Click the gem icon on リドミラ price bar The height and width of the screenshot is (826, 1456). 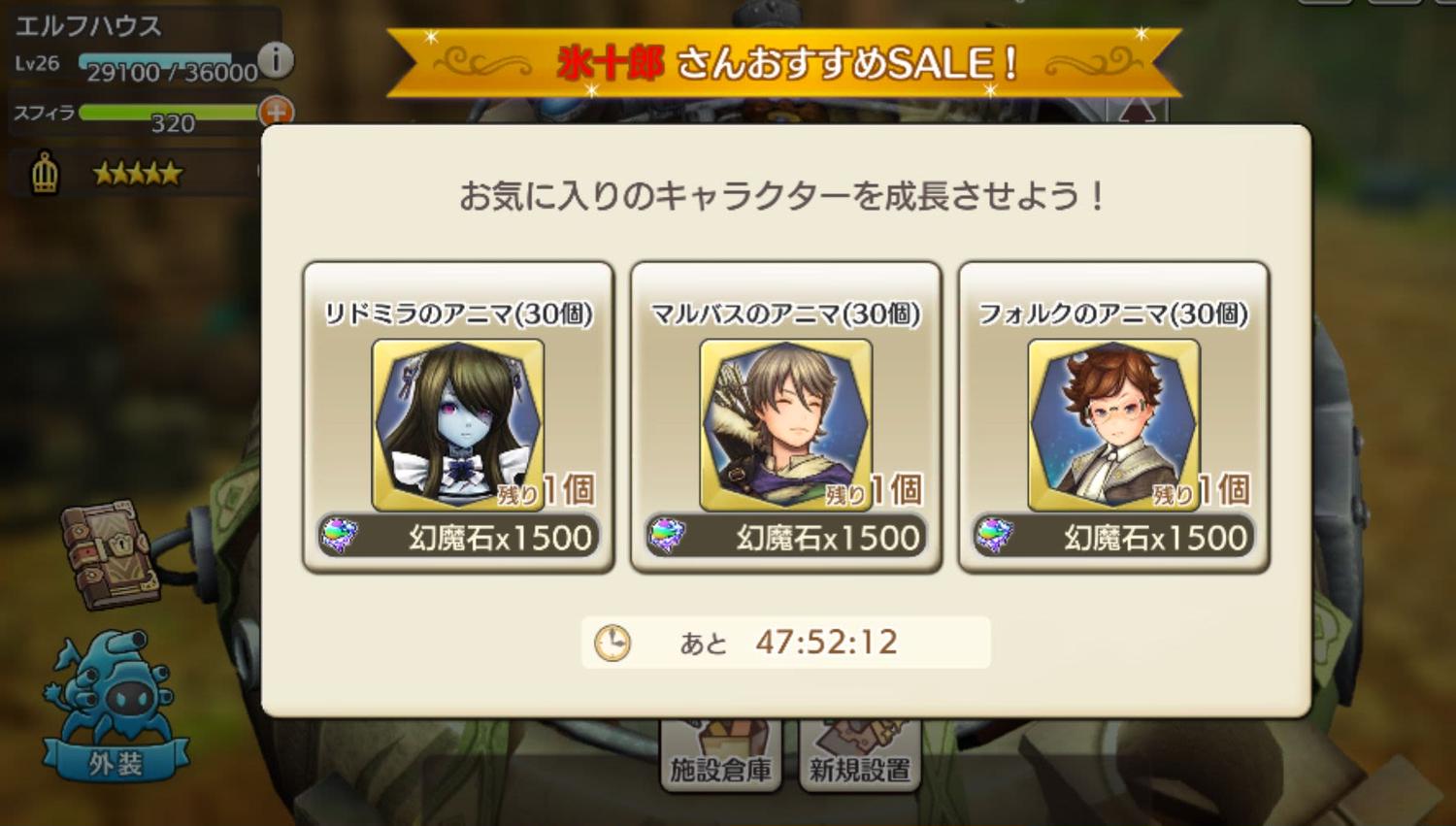pos(340,536)
